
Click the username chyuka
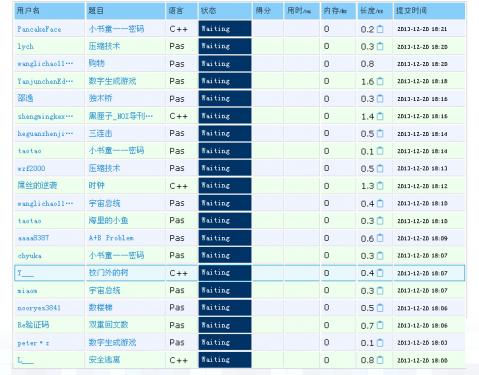pyautogui.click(x=29, y=256)
